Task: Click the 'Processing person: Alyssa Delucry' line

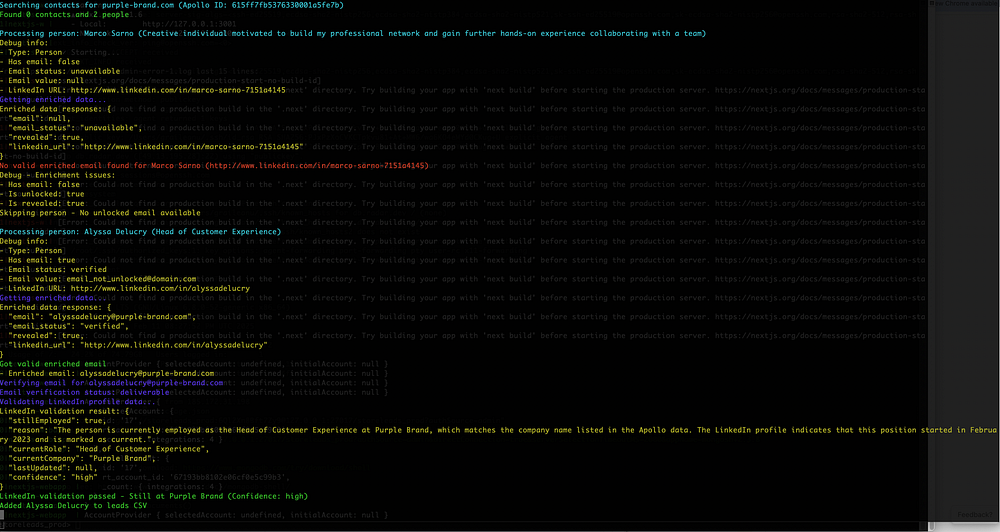Action: (x=140, y=232)
